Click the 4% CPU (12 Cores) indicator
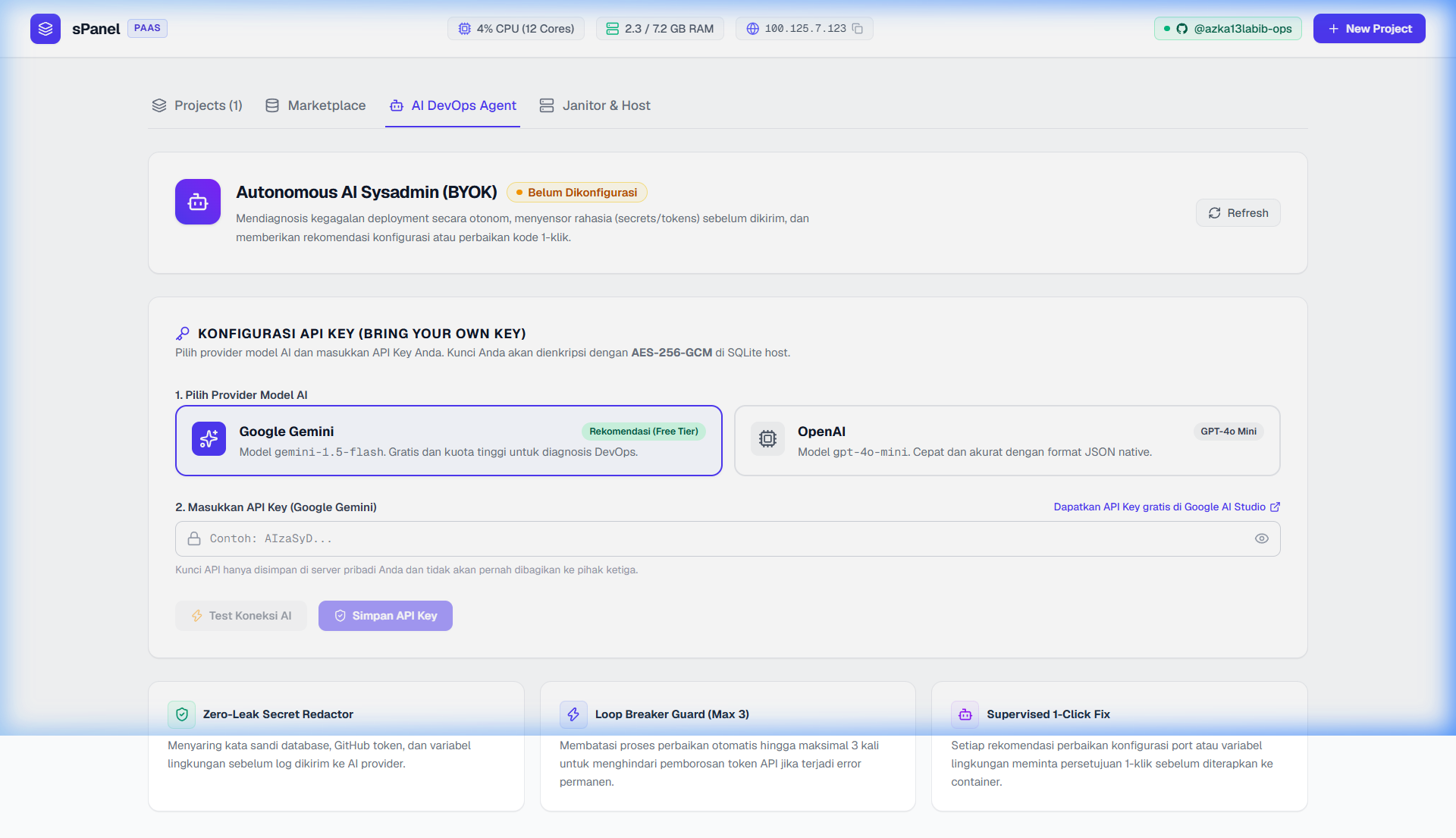The width and height of the screenshot is (1456, 838). (516, 29)
